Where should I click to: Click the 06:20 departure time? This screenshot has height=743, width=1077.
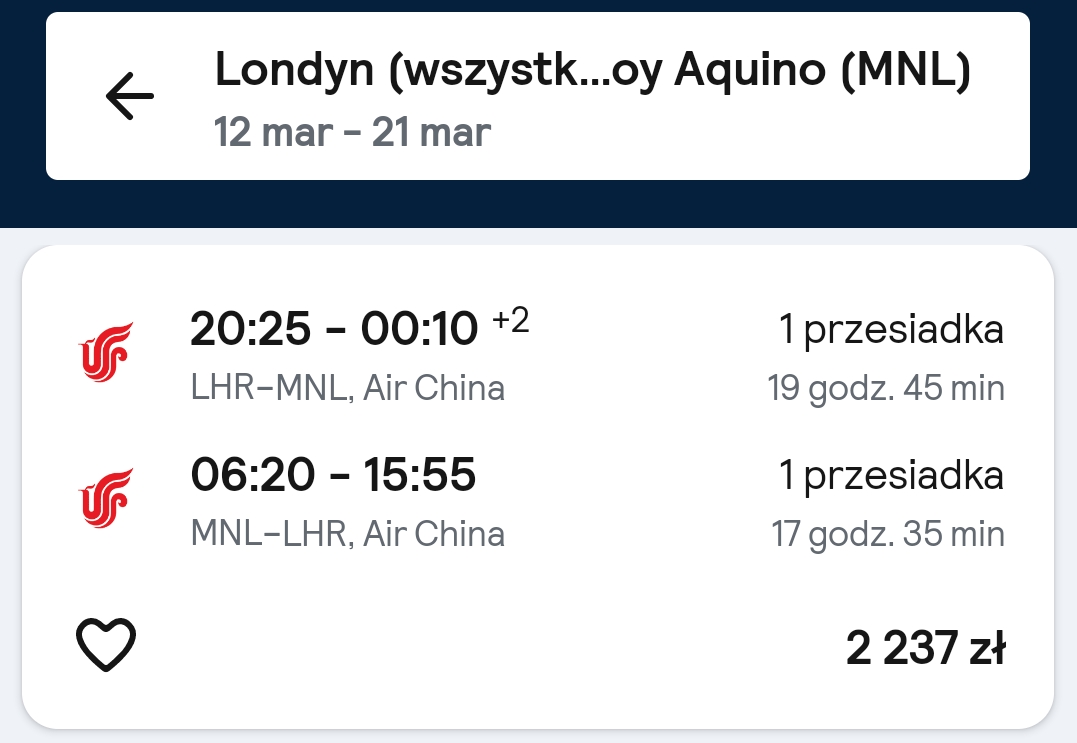pyautogui.click(x=252, y=475)
